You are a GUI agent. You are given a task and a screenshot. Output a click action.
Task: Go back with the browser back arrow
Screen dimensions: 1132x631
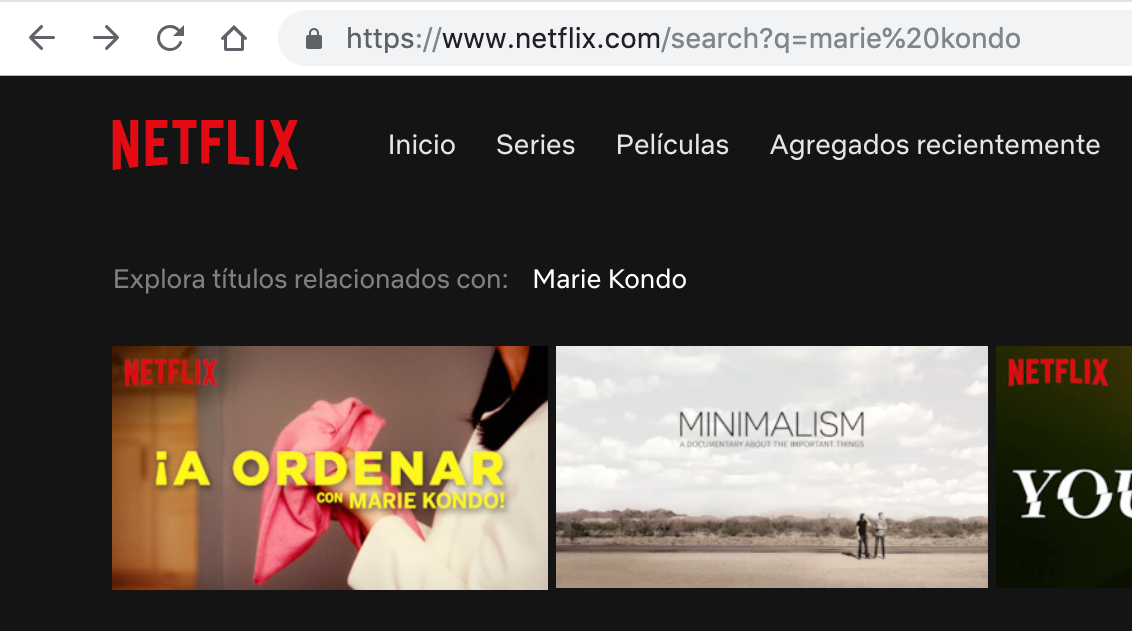(x=42, y=38)
